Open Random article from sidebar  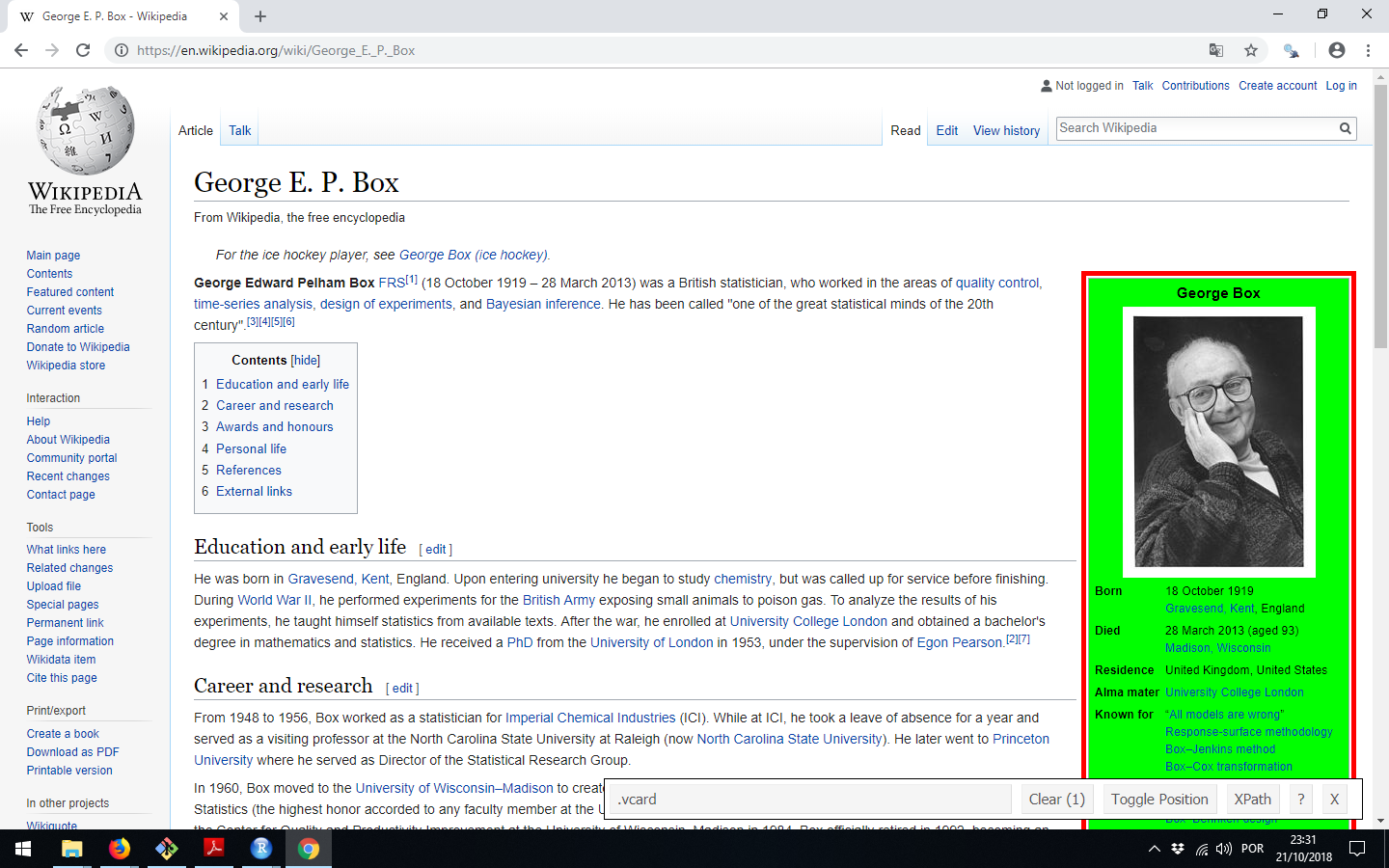pyautogui.click(x=66, y=329)
